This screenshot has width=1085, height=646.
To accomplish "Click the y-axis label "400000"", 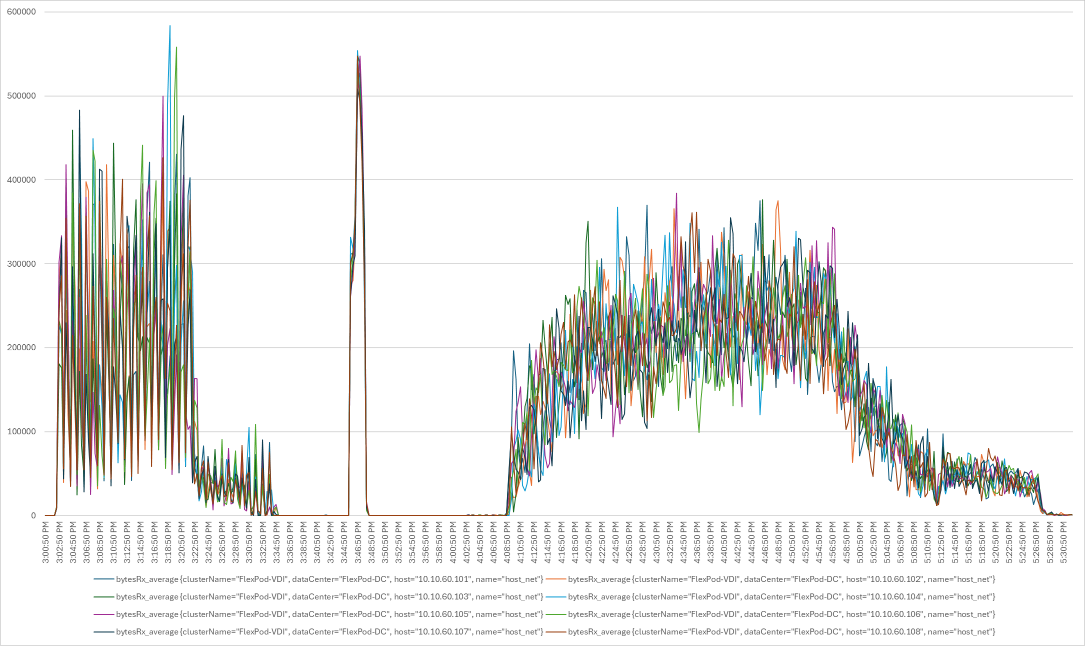I will pyautogui.click(x=21, y=180).
